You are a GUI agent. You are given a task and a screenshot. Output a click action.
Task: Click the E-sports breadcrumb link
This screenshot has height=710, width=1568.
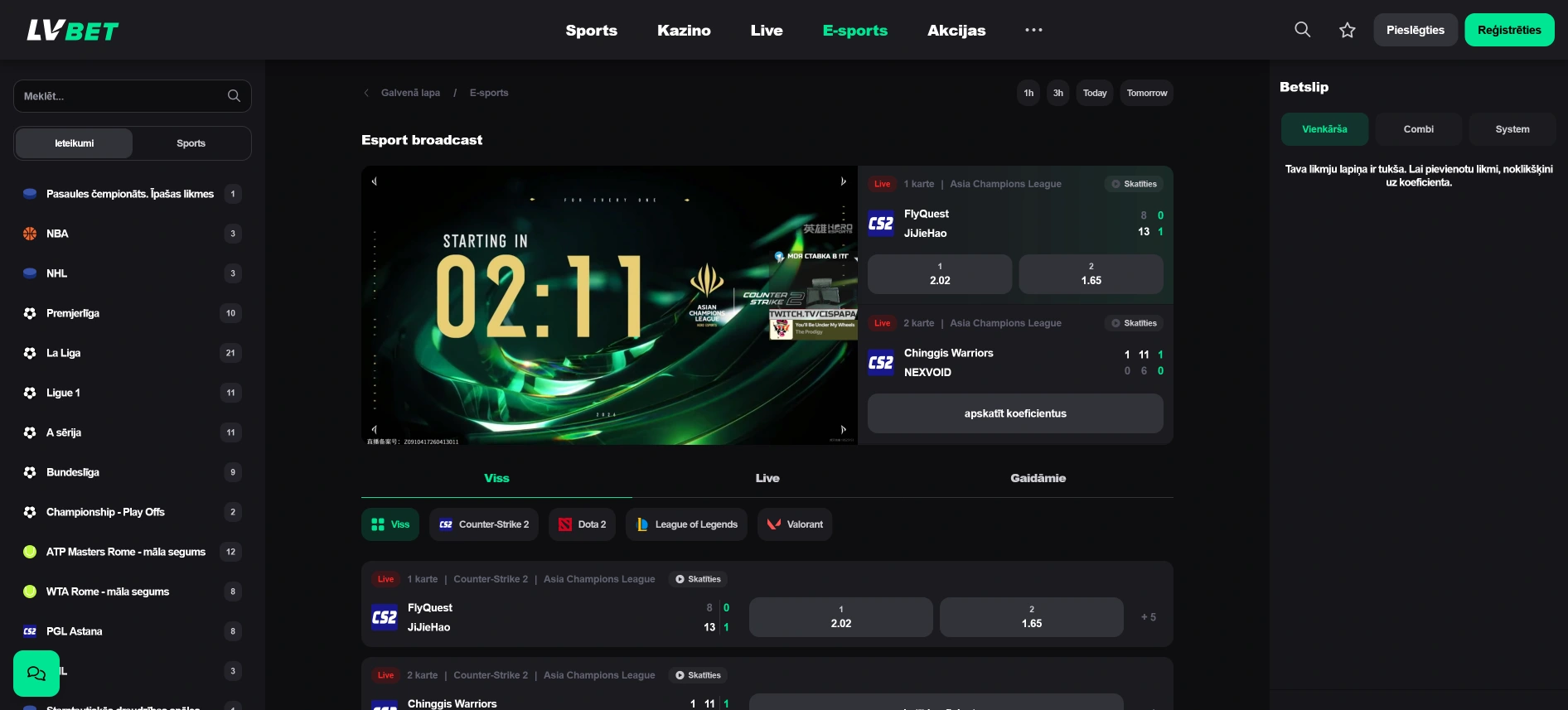pyautogui.click(x=489, y=93)
